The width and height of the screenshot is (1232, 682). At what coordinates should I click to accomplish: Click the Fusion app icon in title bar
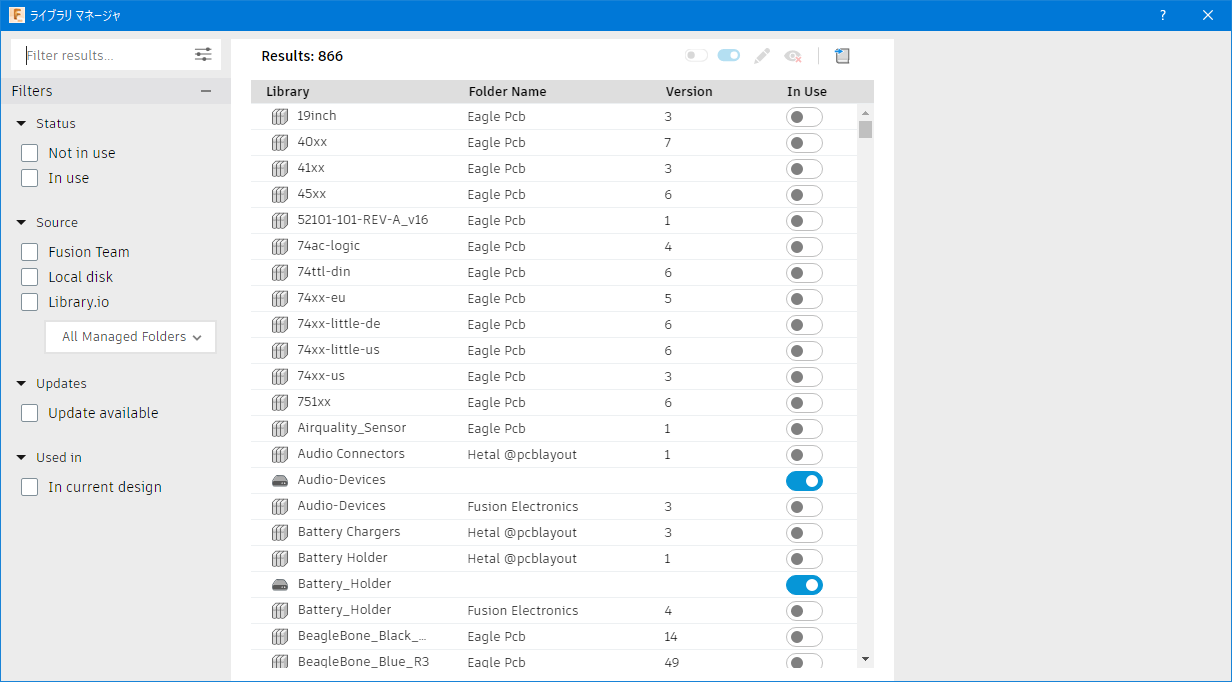17,15
